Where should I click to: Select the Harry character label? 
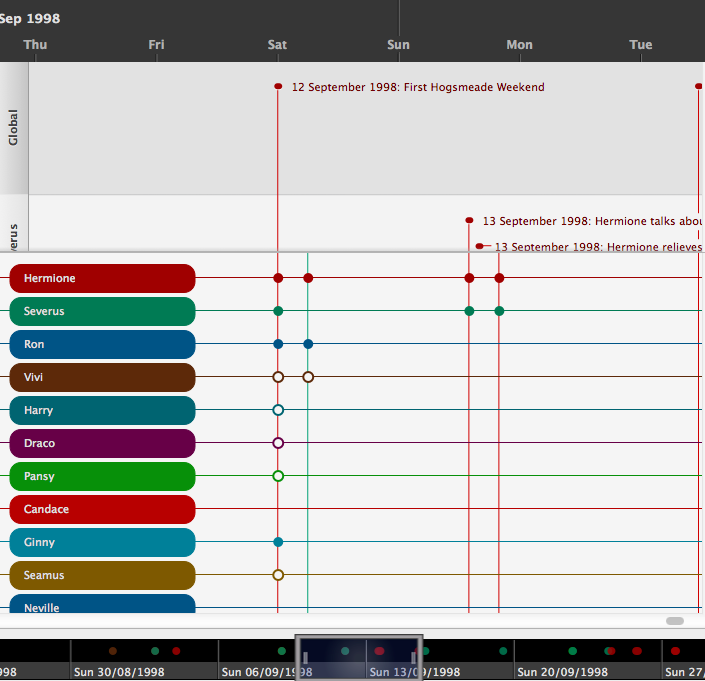tap(101, 410)
